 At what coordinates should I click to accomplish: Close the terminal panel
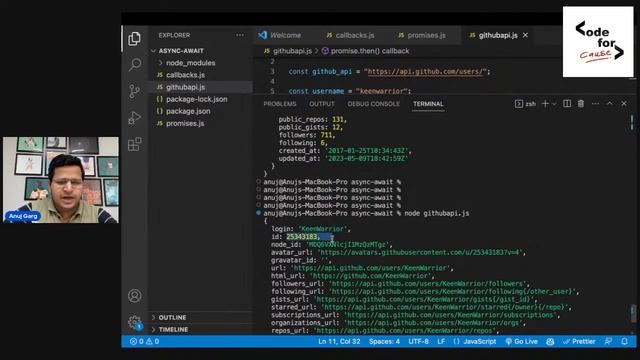pyautogui.click(x=624, y=104)
